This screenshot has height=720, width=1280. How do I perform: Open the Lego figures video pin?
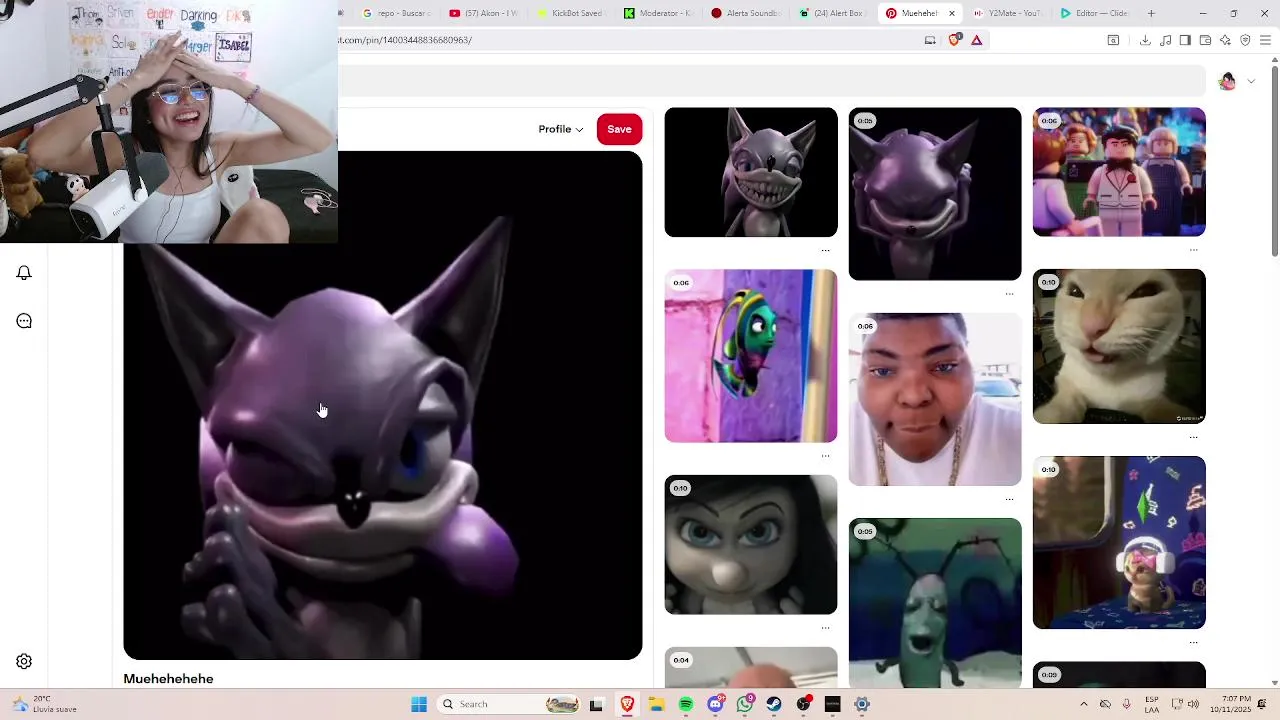(1119, 172)
